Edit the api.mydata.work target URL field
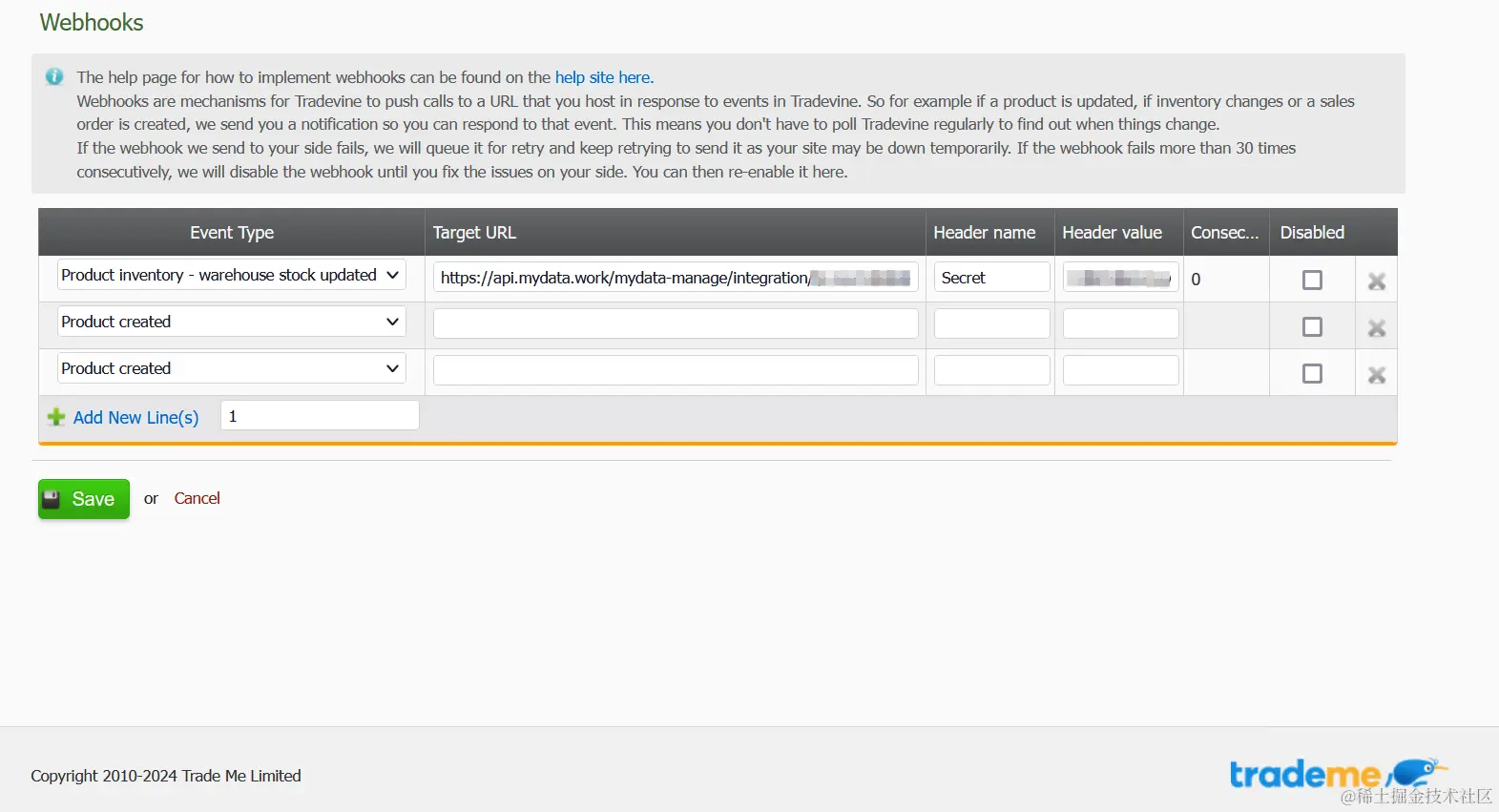This screenshot has width=1499, height=812. (x=676, y=277)
